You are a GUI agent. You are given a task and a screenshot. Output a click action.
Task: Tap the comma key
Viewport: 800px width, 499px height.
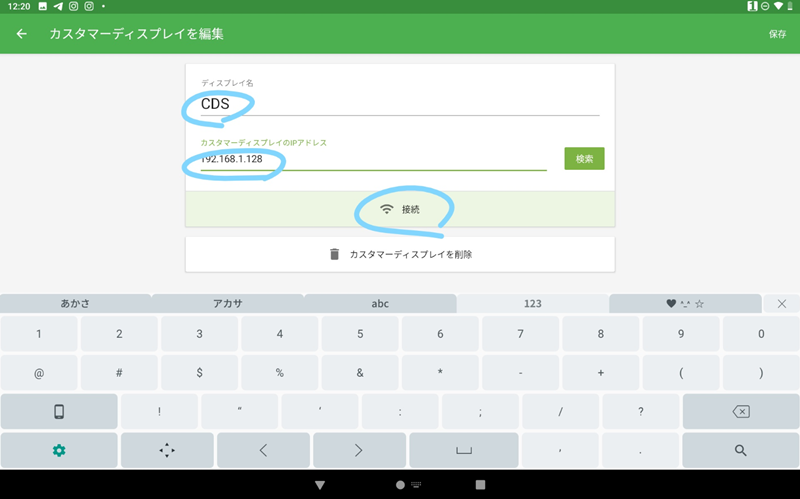click(x=560, y=451)
